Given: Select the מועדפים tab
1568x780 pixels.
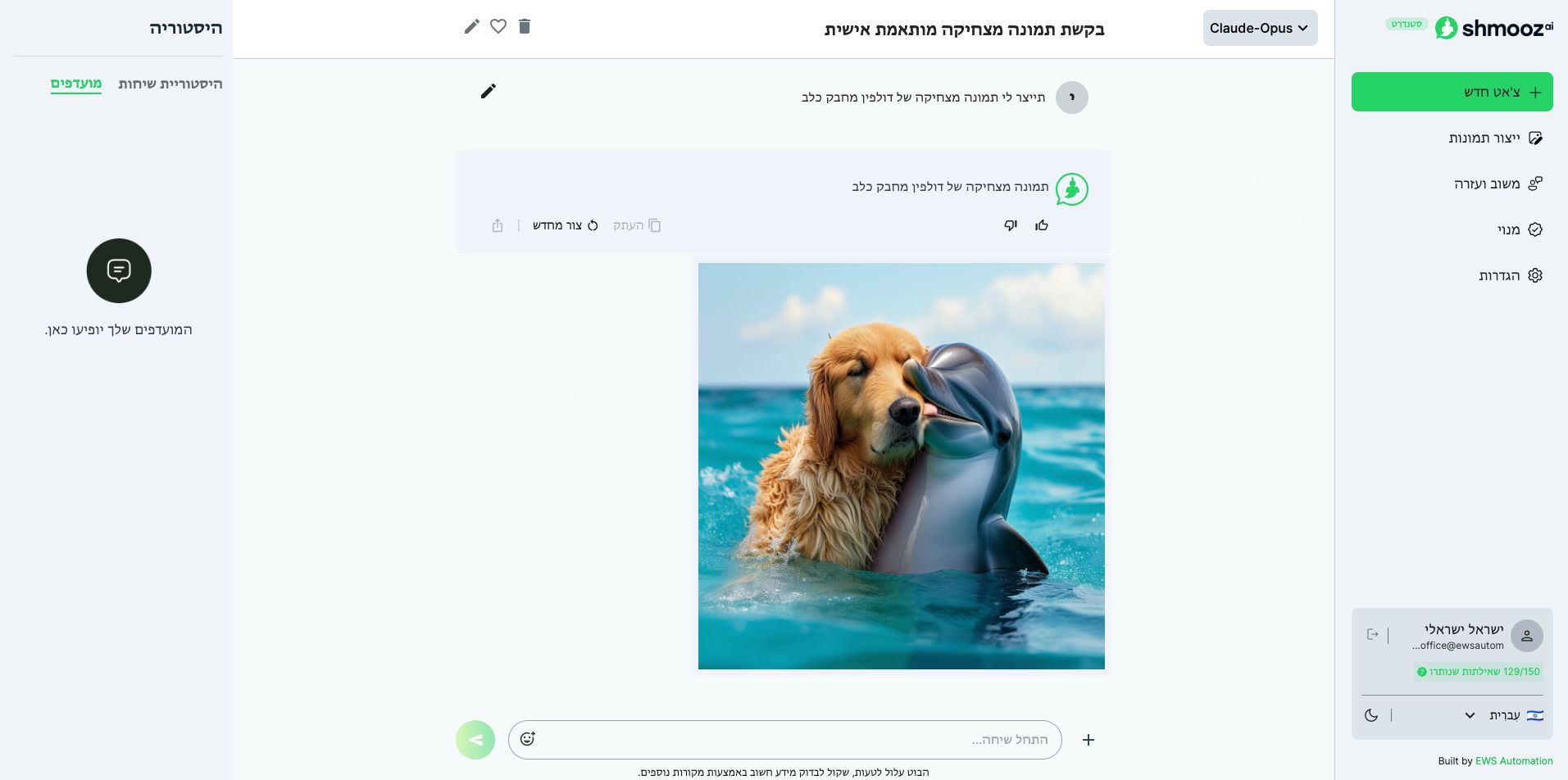Looking at the screenshot, I should [76, 84].
